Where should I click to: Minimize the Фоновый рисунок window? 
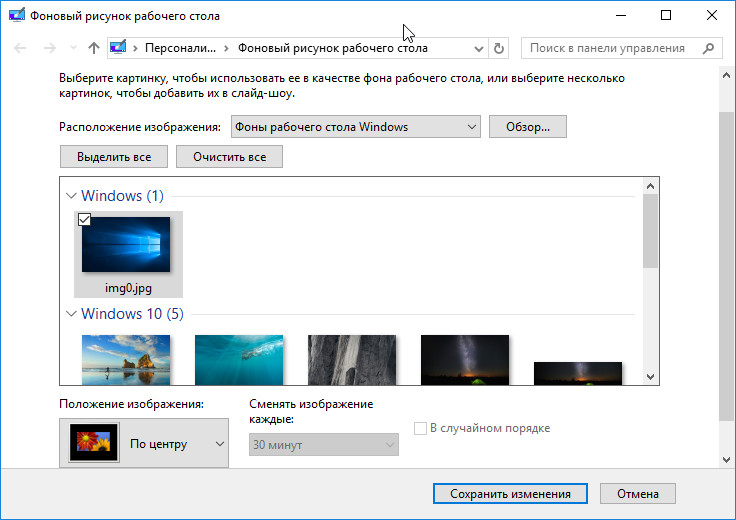[x=621, y=15]
